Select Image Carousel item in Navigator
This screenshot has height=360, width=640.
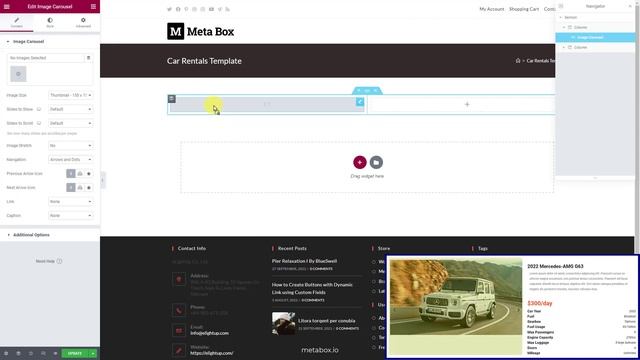[595, 38]
